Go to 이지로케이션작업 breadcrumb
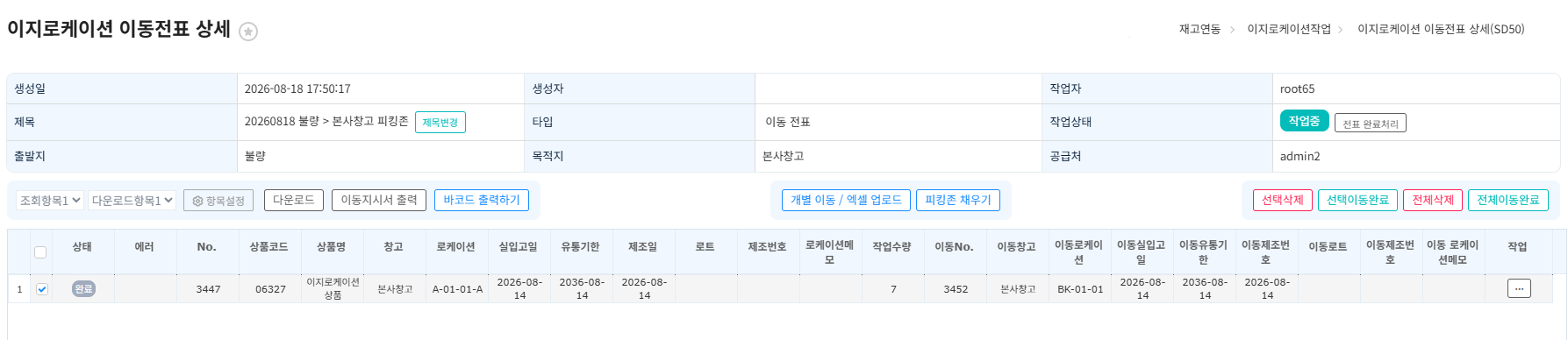1568x340 pixels. (1288, 29)
